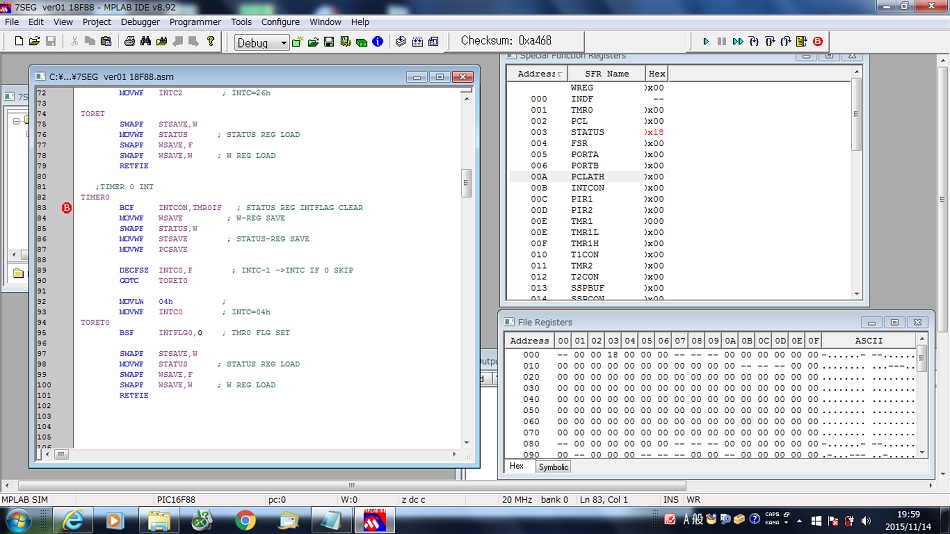Open Google Chrome from taskbar
Viewport: 950px width, 534px height.
245,521
